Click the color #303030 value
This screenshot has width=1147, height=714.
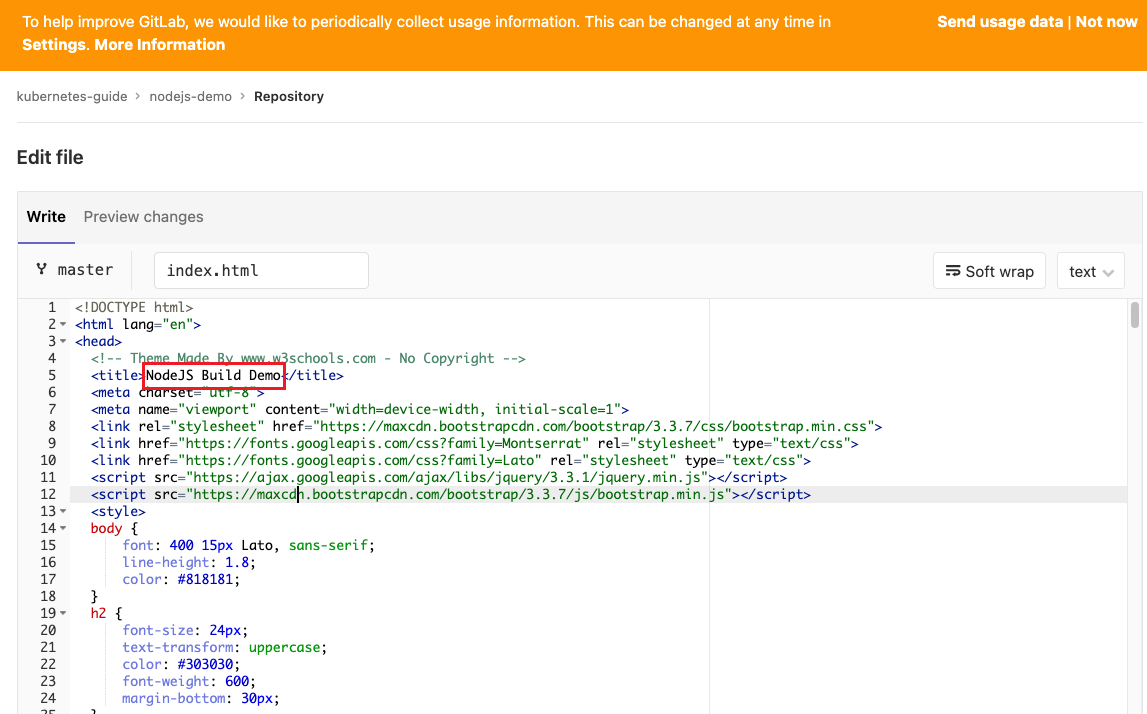coord(205,664)
